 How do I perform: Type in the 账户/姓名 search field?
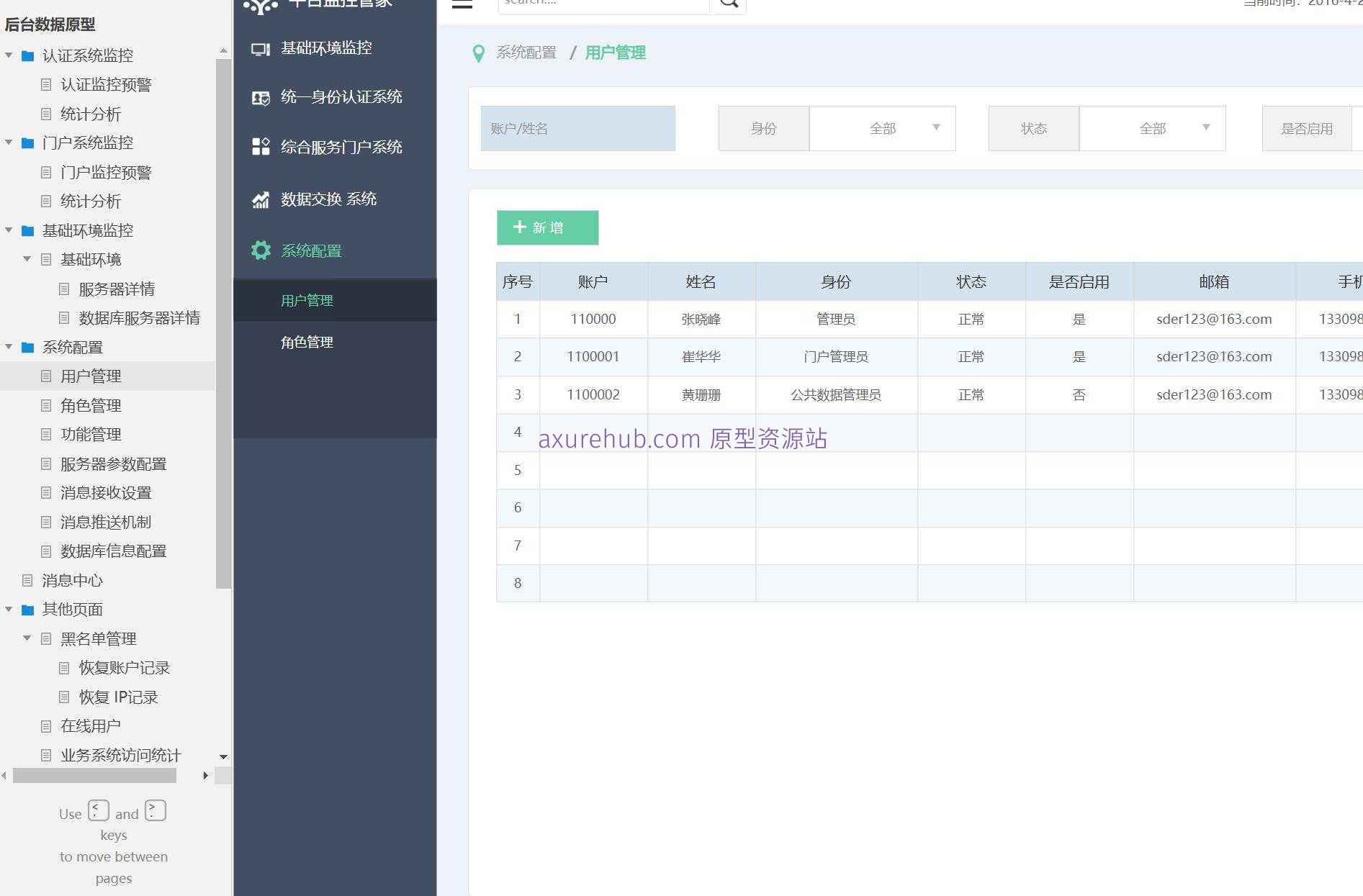coord(577,128)
